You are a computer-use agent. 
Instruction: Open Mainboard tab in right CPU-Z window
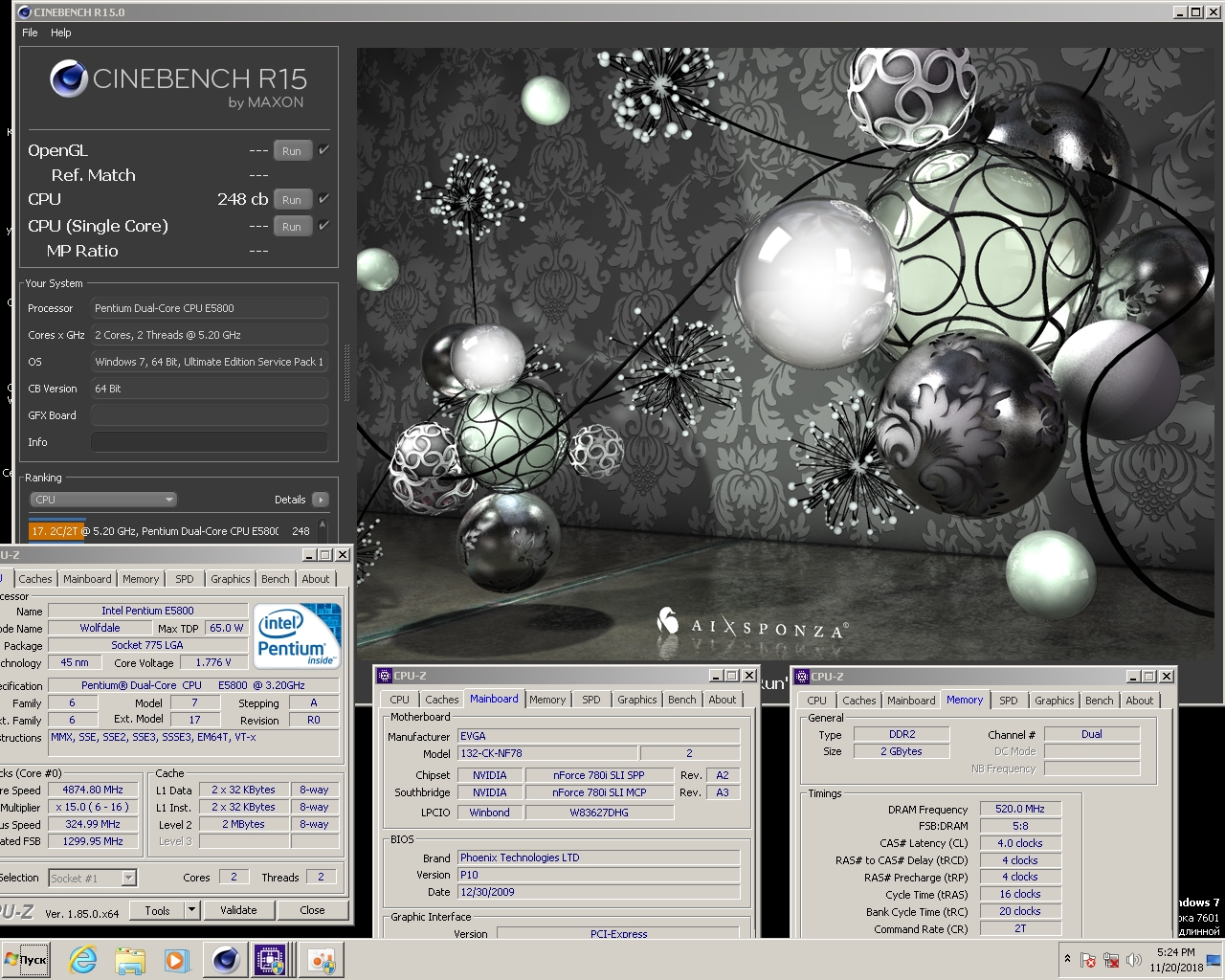click(911, 701)
